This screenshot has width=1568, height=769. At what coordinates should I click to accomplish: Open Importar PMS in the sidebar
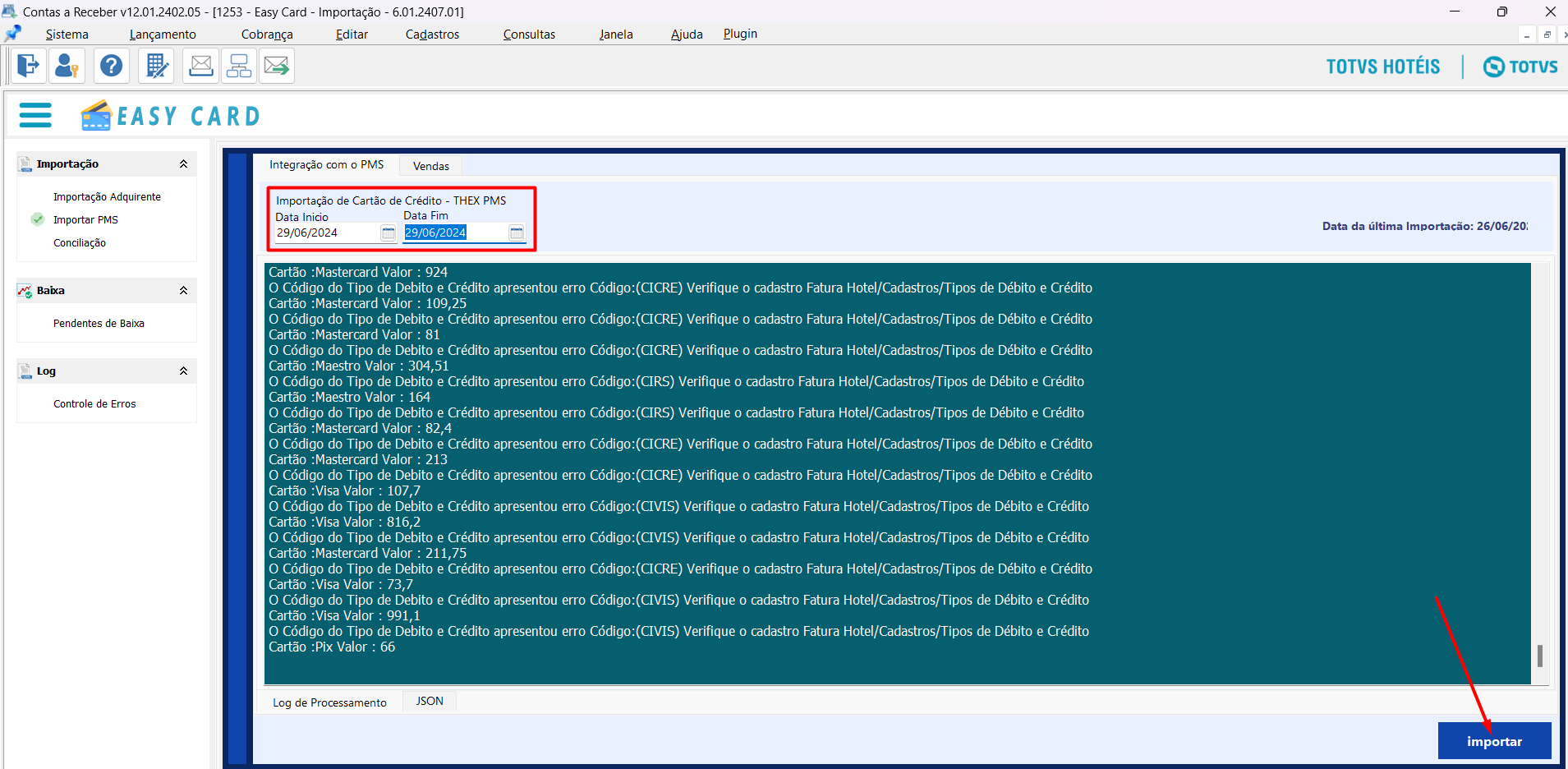(85, 220)
